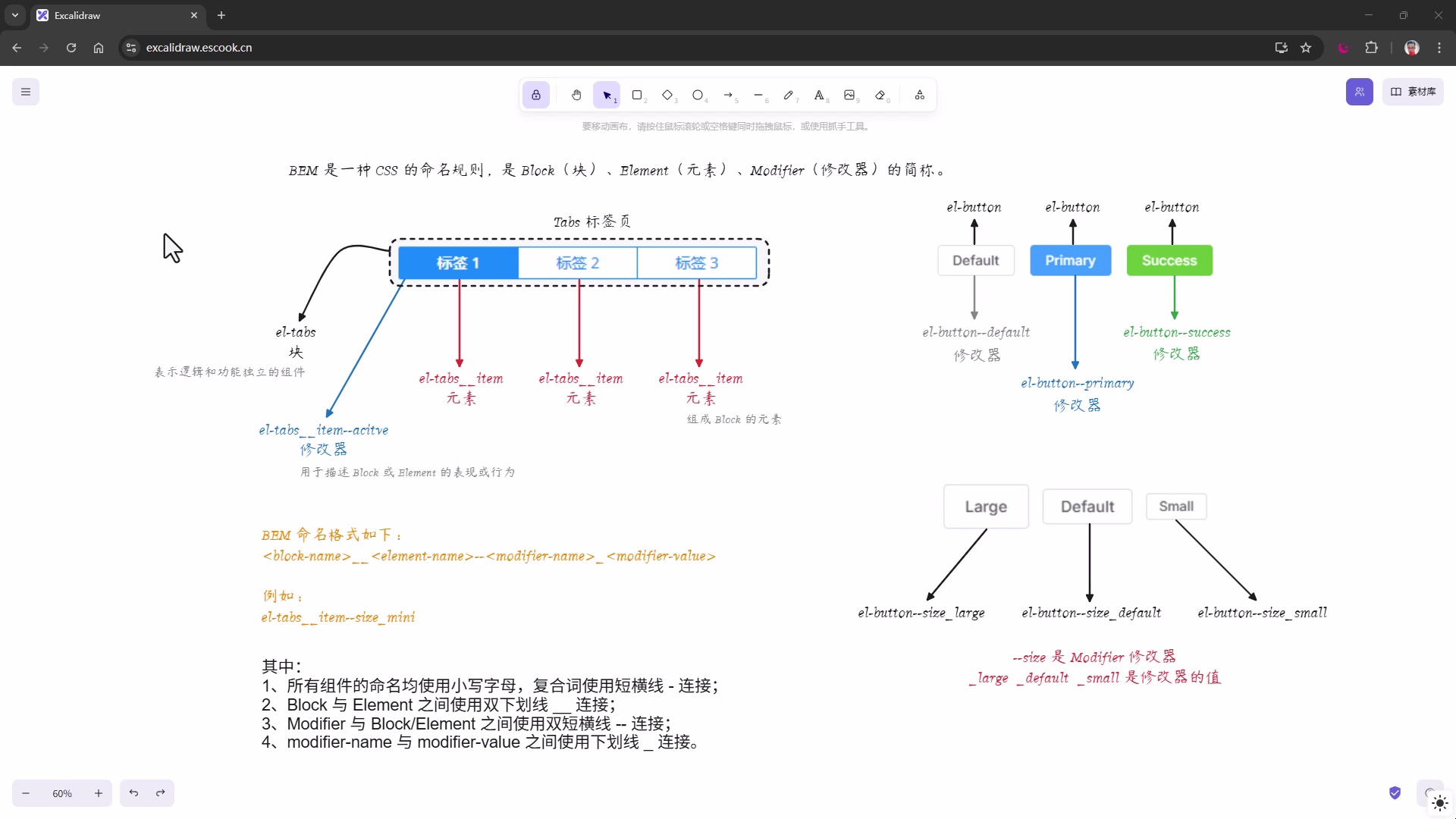Select the Arrow drawing tool

click(x=728, y=96)
